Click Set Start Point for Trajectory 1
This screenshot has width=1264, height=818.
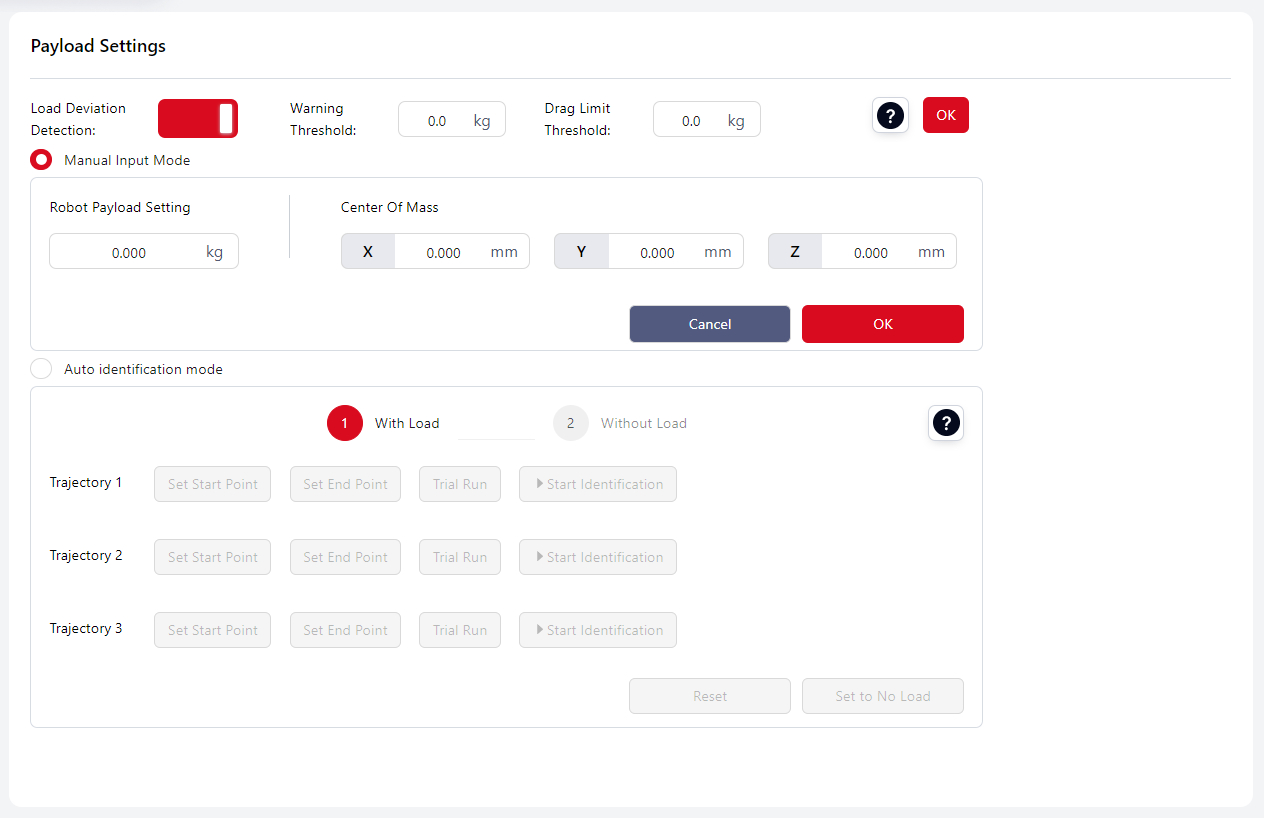212,484
